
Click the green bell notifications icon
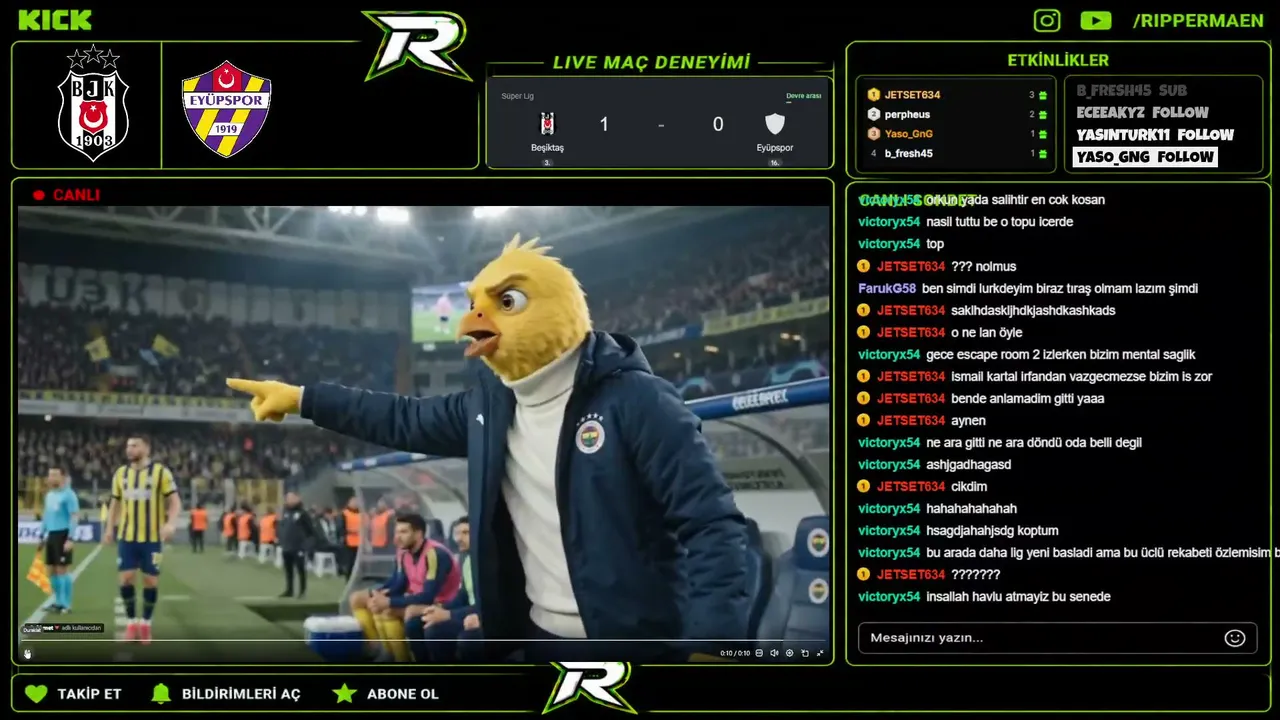point(160,693)
